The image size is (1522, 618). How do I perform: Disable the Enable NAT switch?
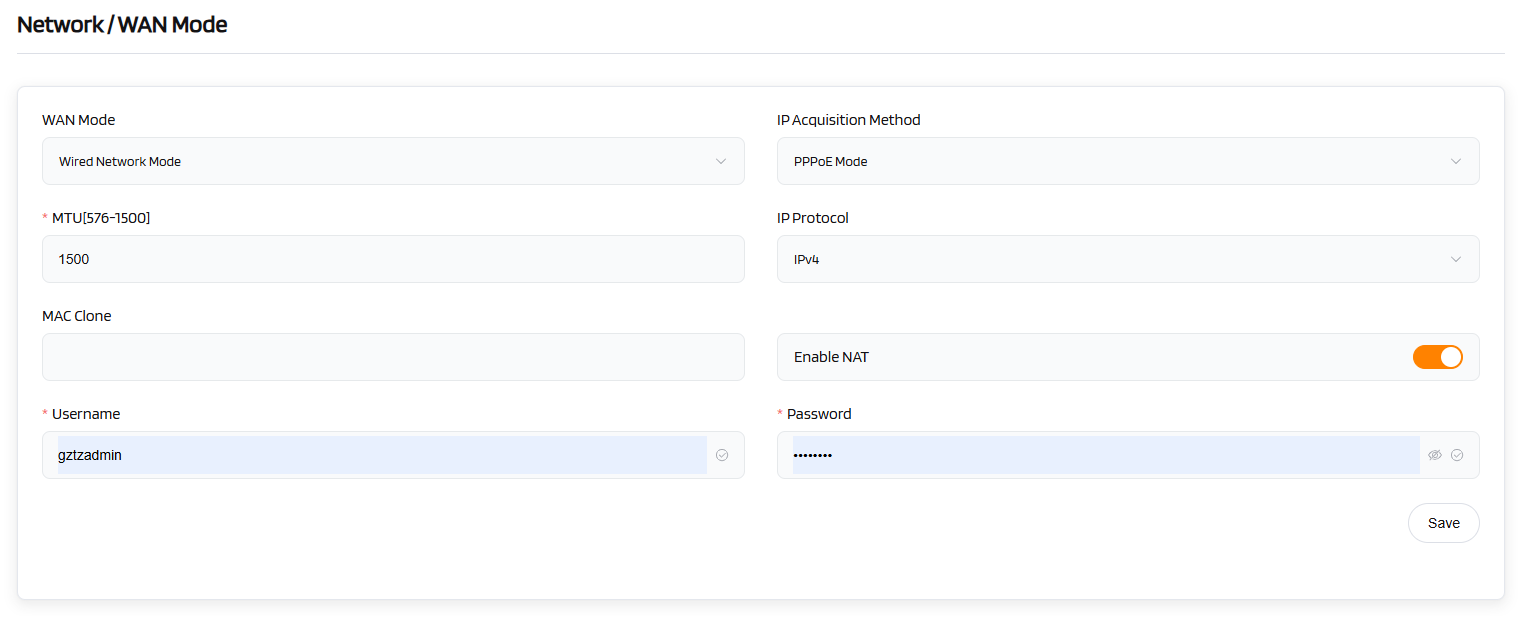coord(1437,357)
